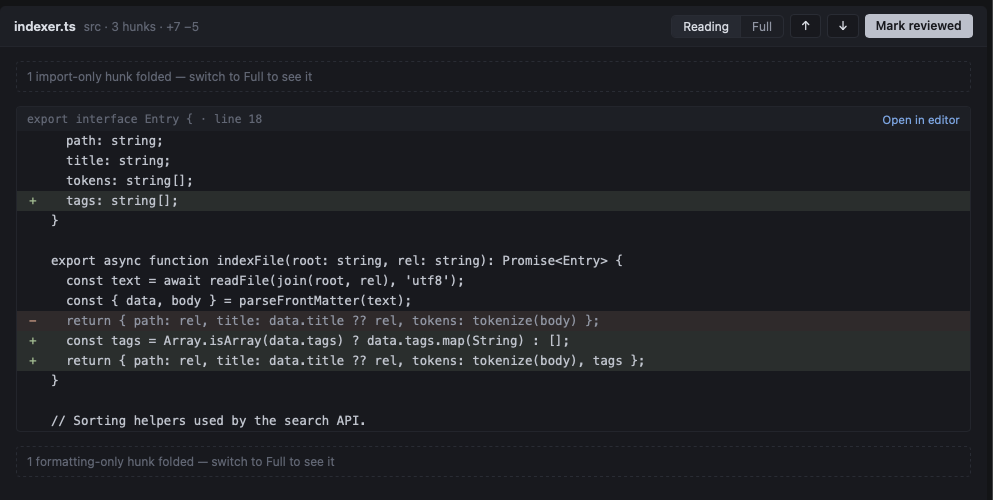993x500 pixels.
Task: Select added return line ending 'tags };'
Action: pyautogui.click(x=493, y=361)
